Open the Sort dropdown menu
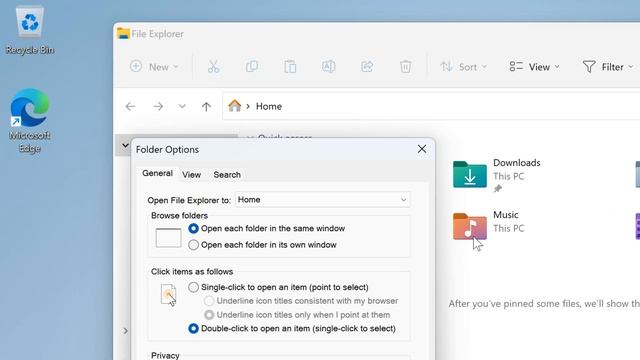Image resolution: width=640 pixels, height=360 pixels. pyautogui.click(x=463, y=67)
